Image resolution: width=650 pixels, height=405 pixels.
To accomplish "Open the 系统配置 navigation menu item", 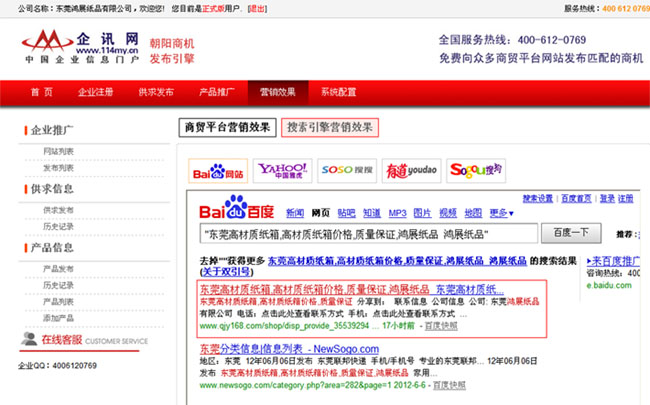I will pyautogui.click(x=338, y=92).
